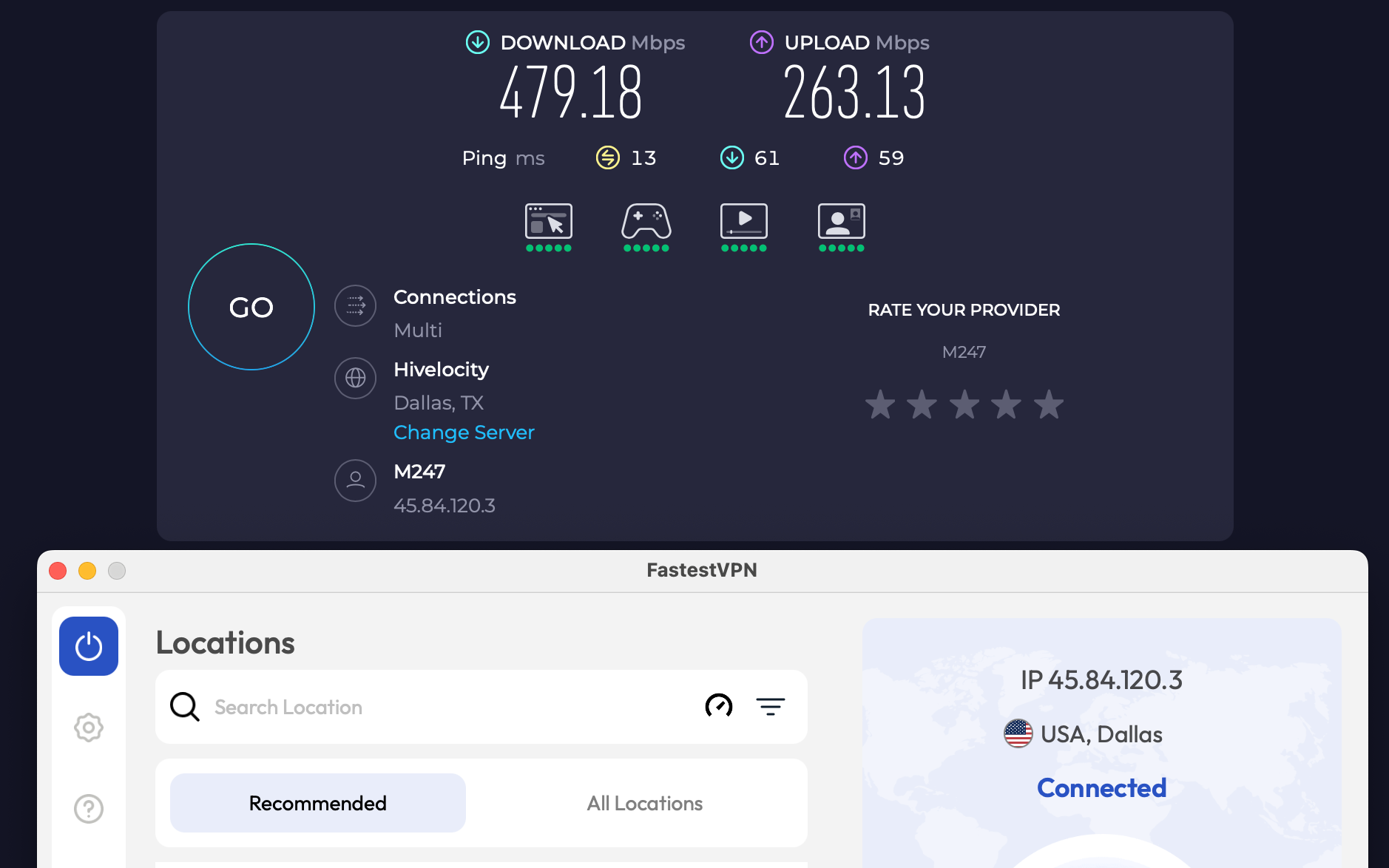Click the upload arrow icon beside UPLOAD Mbps
Viewport: 1389px width, 868px height.
coord(762,42)
